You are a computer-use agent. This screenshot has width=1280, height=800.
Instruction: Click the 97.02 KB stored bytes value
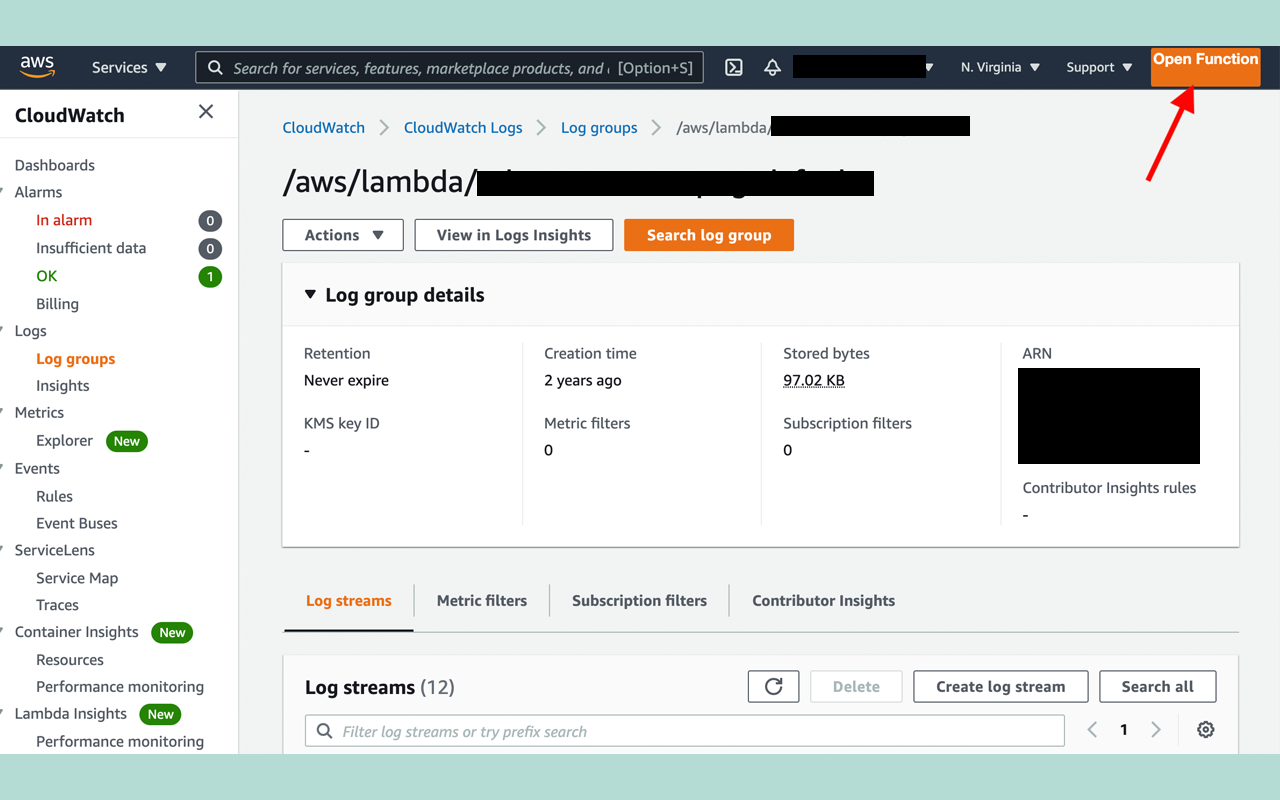point(814,380)
